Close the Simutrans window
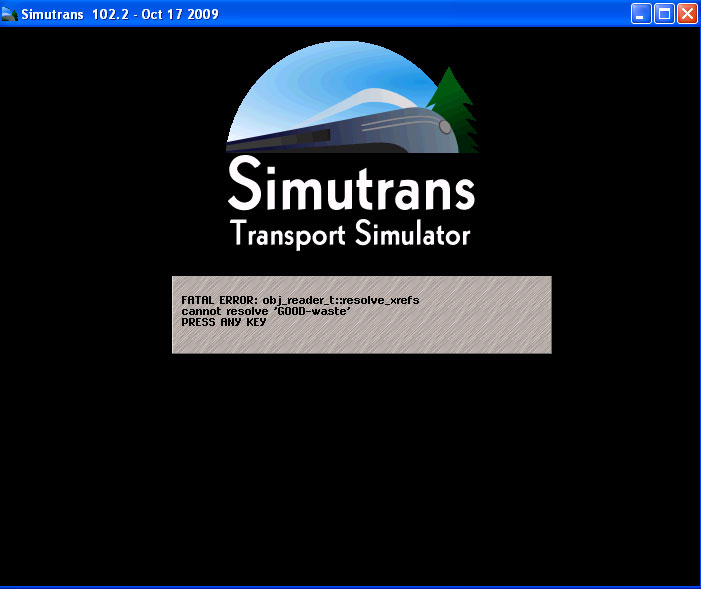Image resolution: width=701 pixels, height=589 pixels. point(687,14)
